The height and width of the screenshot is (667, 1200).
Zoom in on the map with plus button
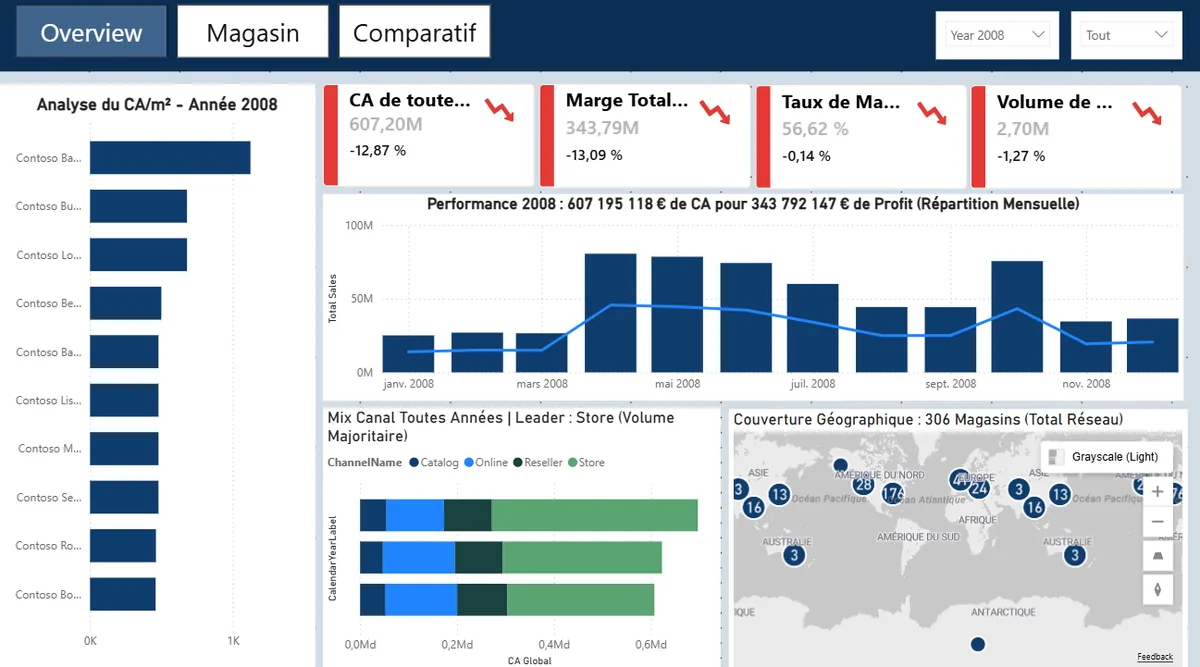1157,492
